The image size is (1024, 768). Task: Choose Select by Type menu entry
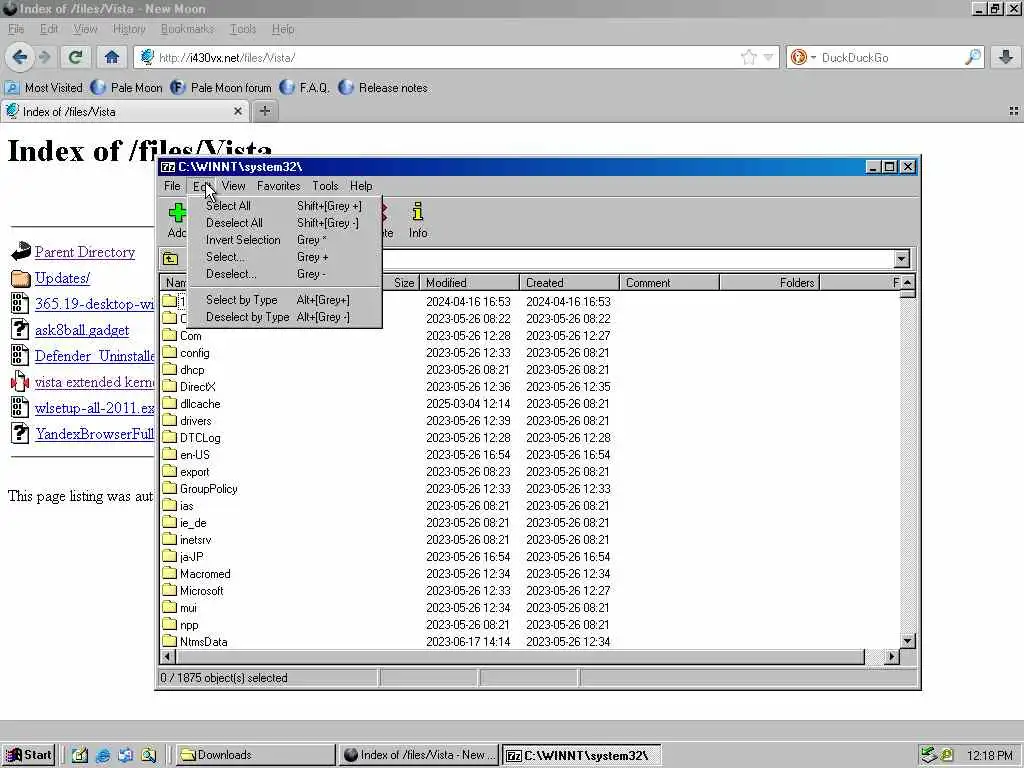tap(284, 300)
